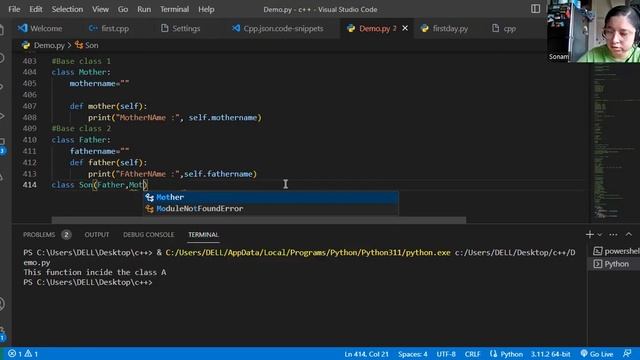Open the Terminal menu
This screenshot has height=360, width=640.
174,9
